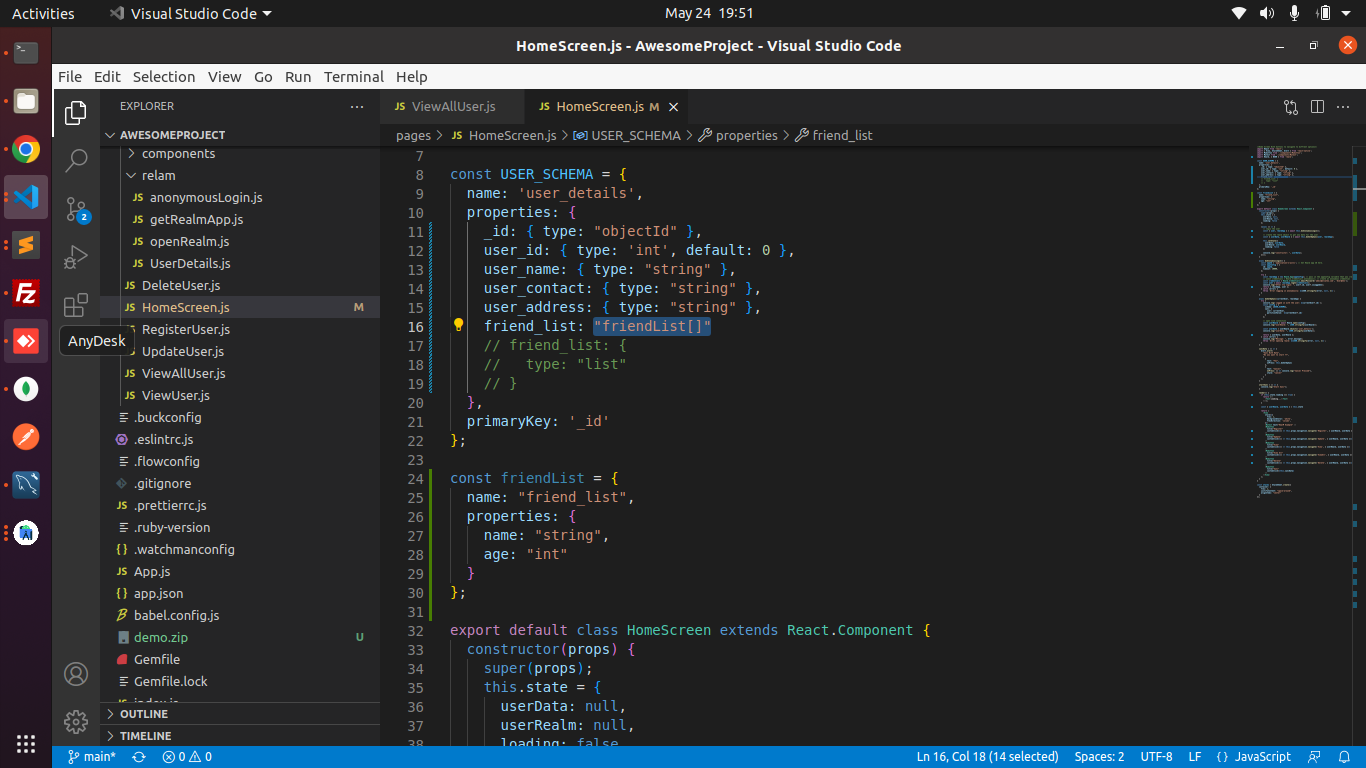1366x768 pixels.
Task: Click the main branch indicator in status bar
Action: [x=92, y=757]
